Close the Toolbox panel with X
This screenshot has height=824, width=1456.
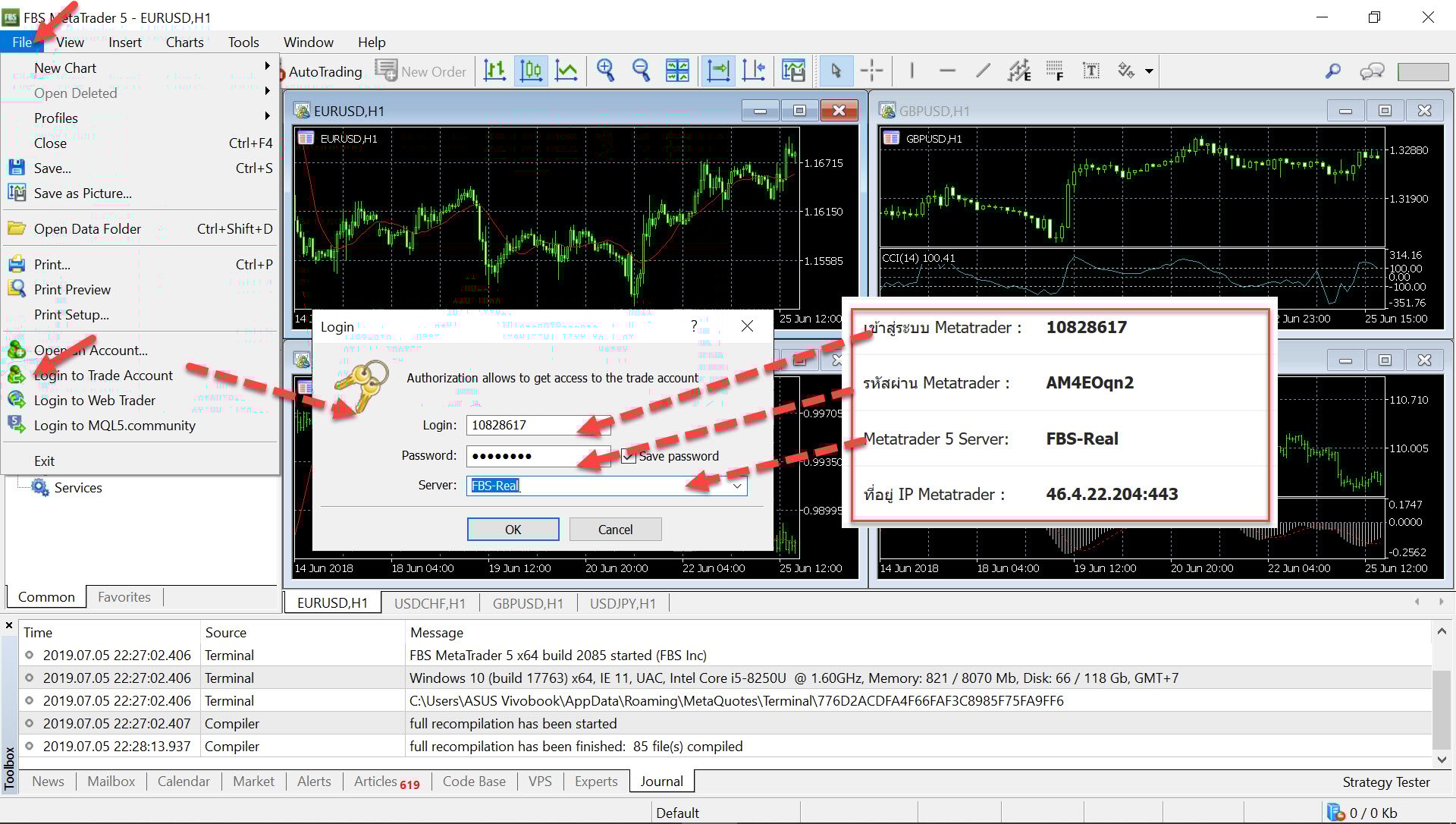[9, 626]
